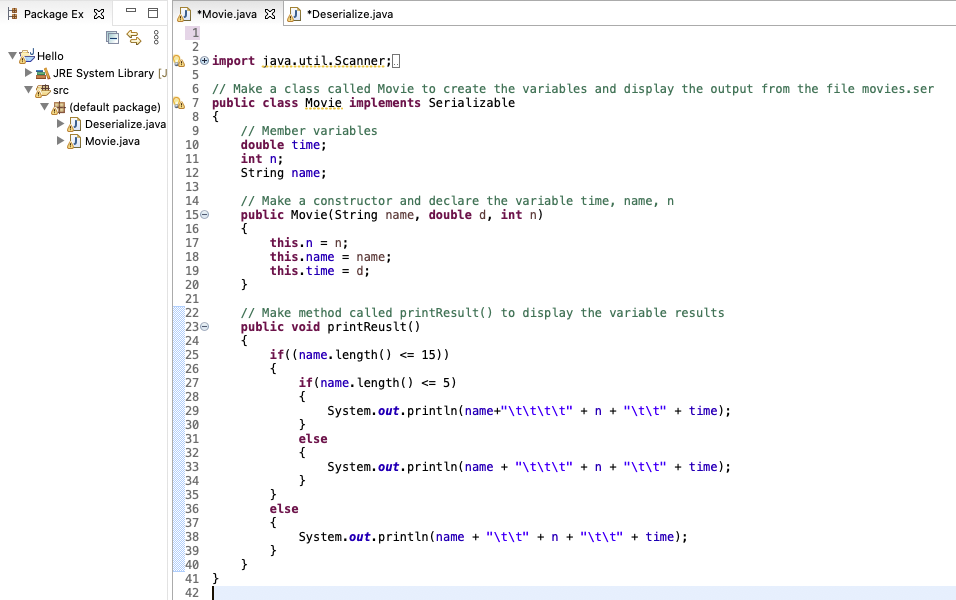Click the Java project icon beside Hello

click(27, 56)
